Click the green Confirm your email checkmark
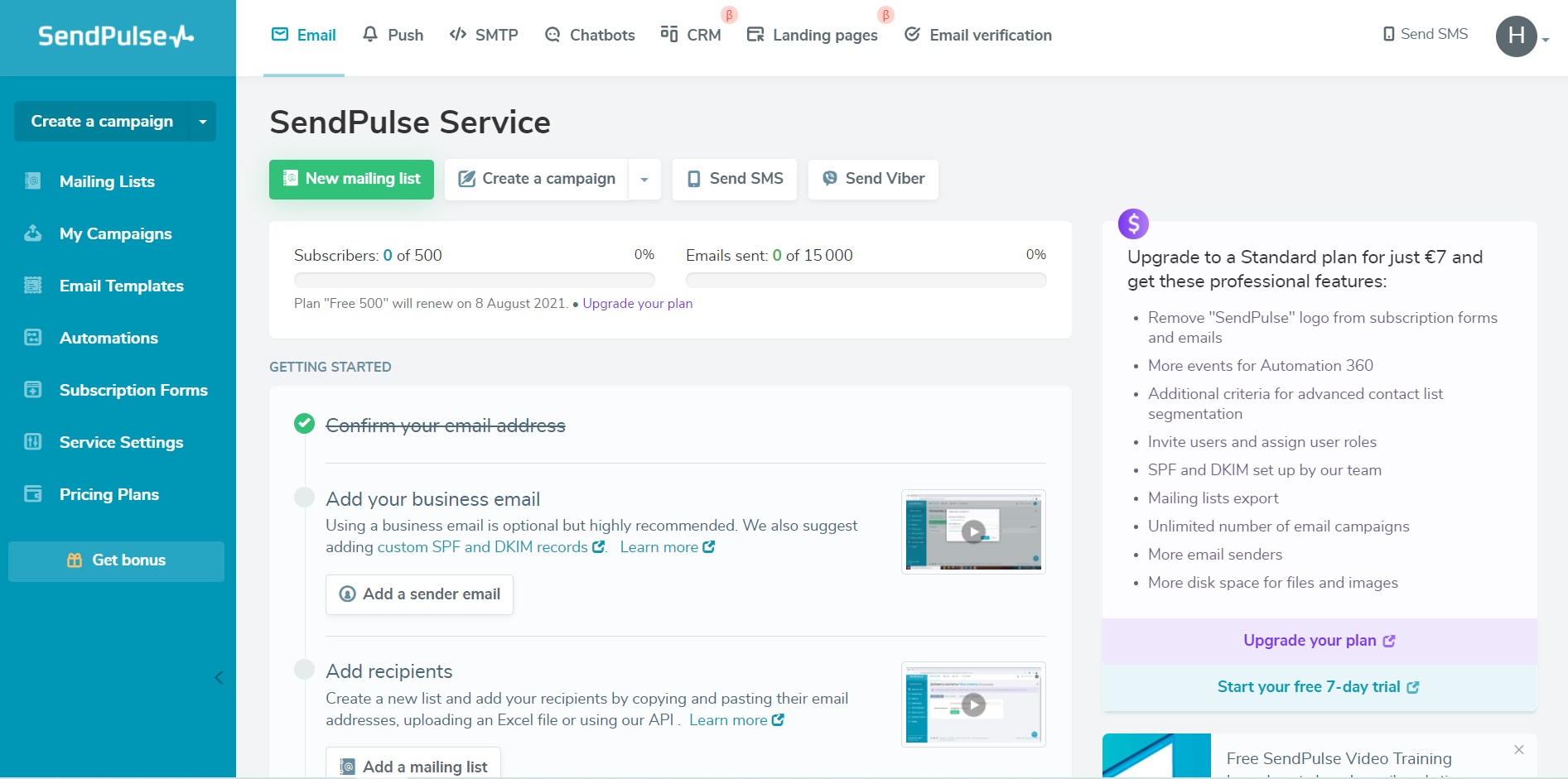Screen dimensions: 1568x779 pos(304,424)
